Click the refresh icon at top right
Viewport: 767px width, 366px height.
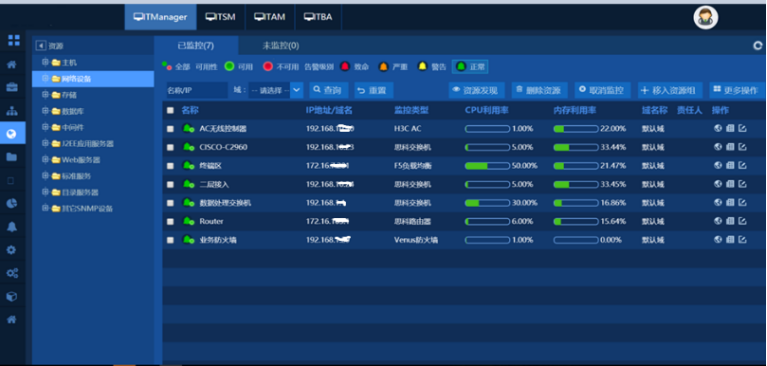(x=758, y=46)
